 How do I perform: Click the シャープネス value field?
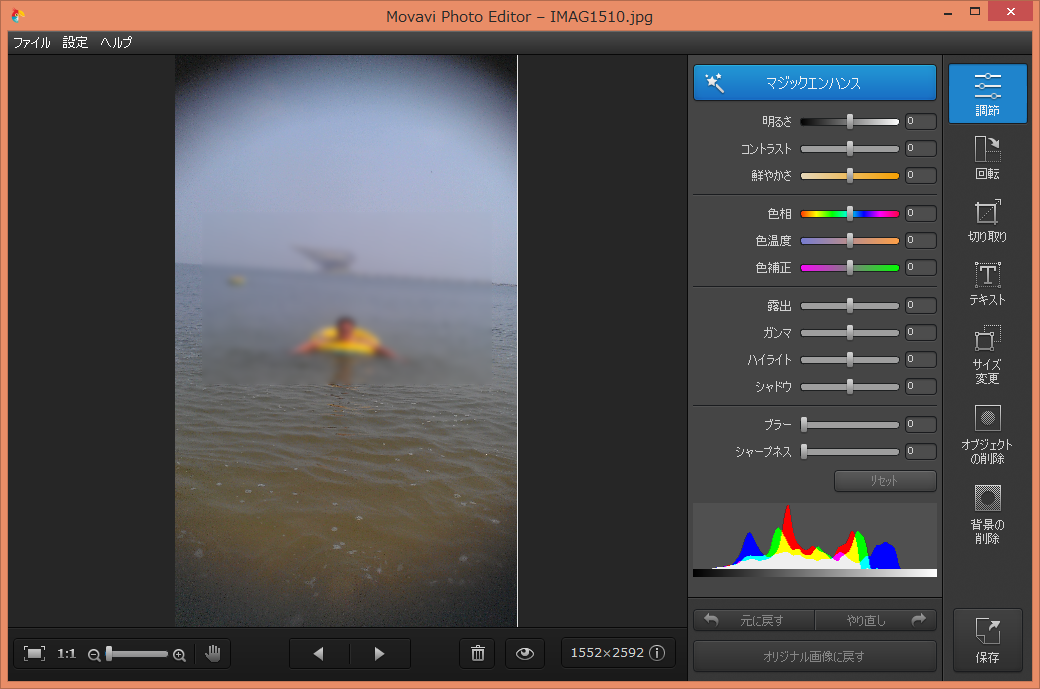921,452
